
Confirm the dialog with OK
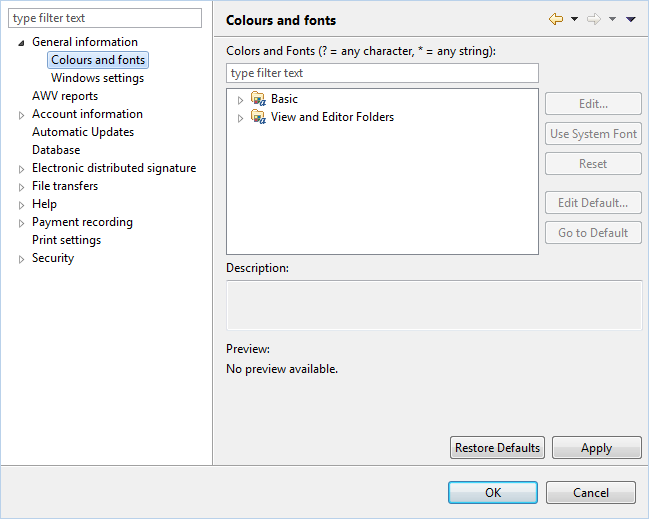pyautogui.click(x=493, y=493)
